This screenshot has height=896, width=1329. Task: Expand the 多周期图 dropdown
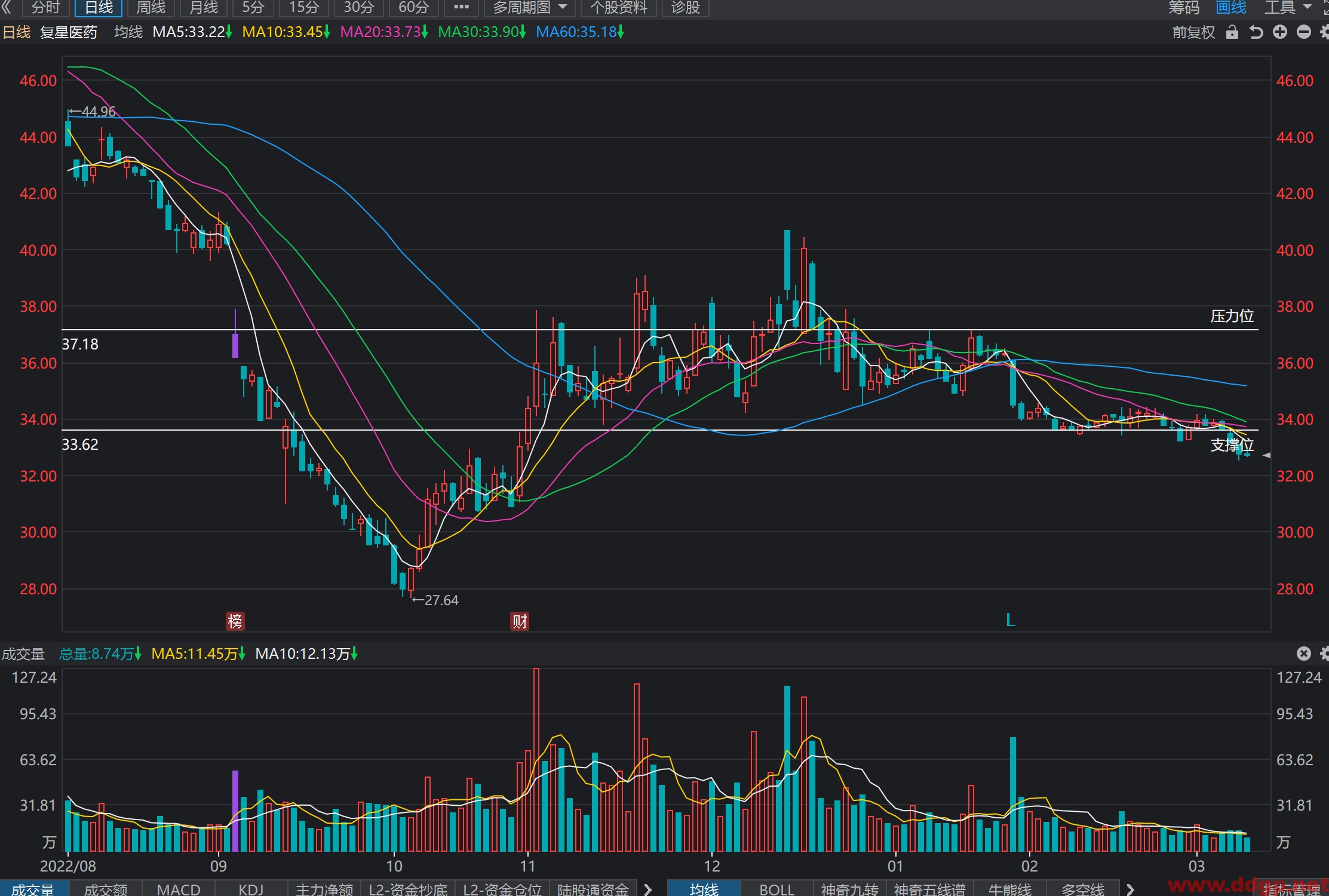click(x=530, y=7)
